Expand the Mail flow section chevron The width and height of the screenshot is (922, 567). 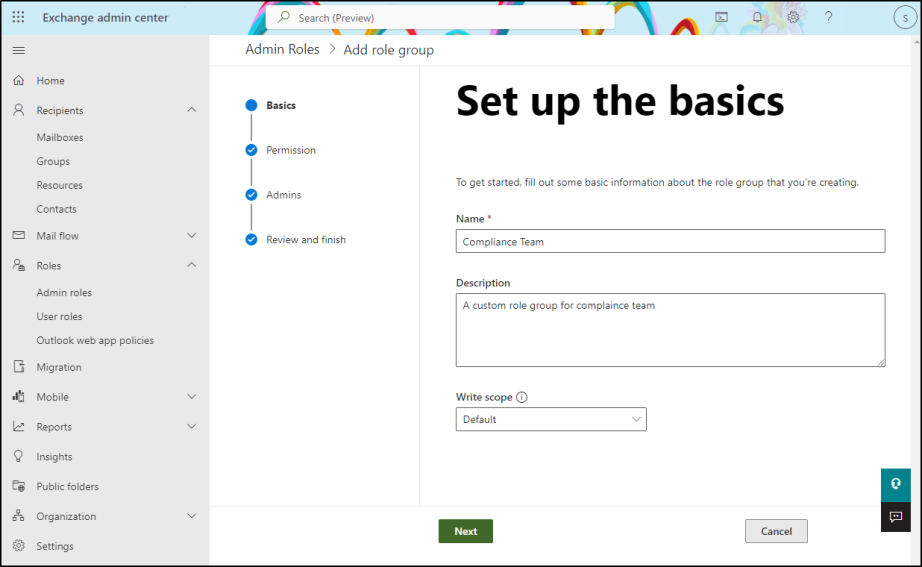192,235
